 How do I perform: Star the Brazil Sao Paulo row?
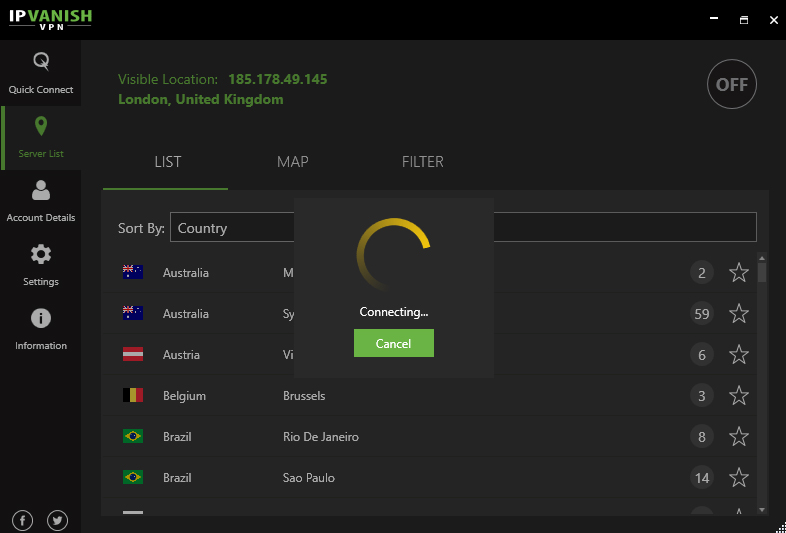[x=739, y=477]
